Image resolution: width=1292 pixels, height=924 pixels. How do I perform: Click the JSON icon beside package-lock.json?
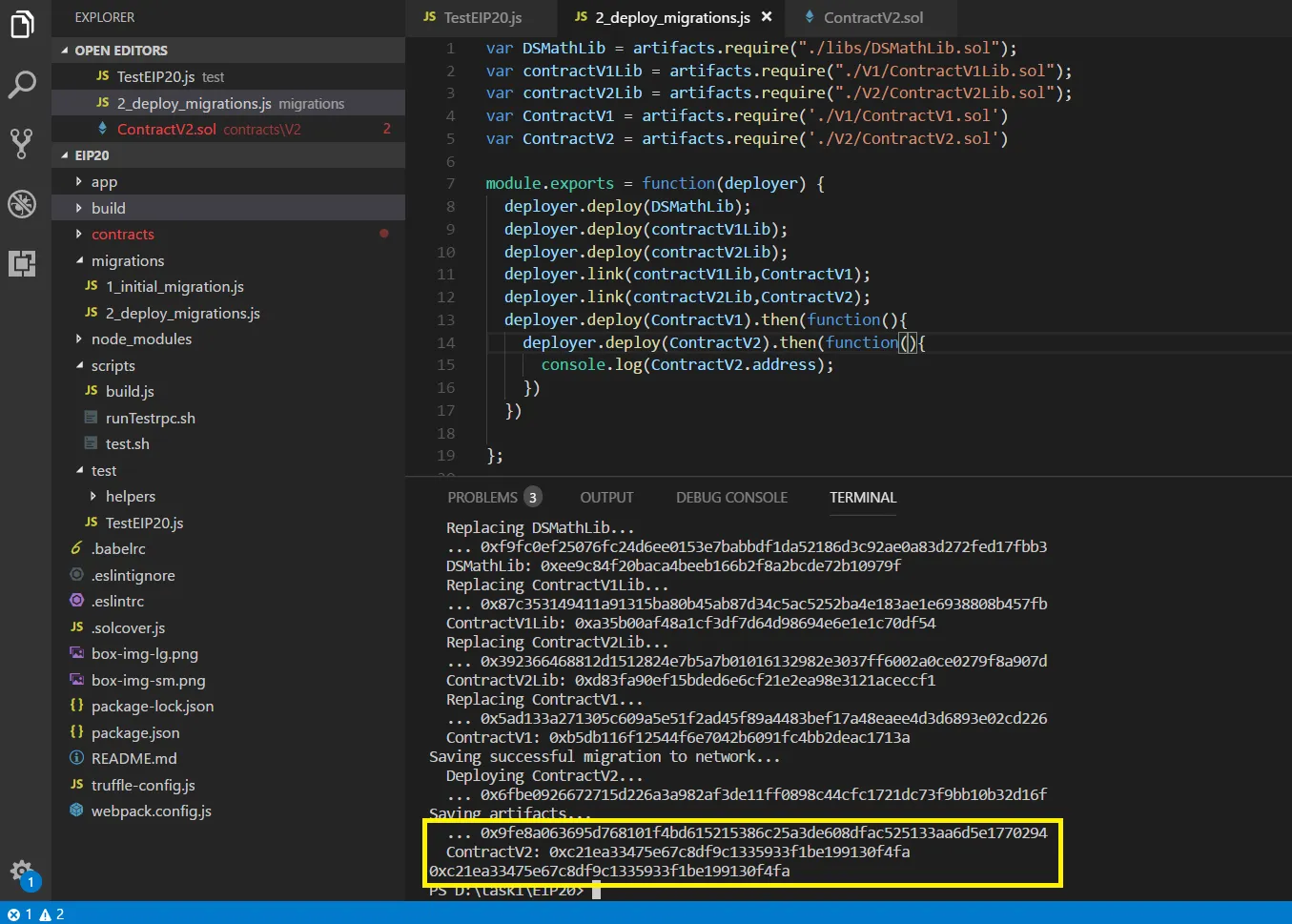point(76,706)
